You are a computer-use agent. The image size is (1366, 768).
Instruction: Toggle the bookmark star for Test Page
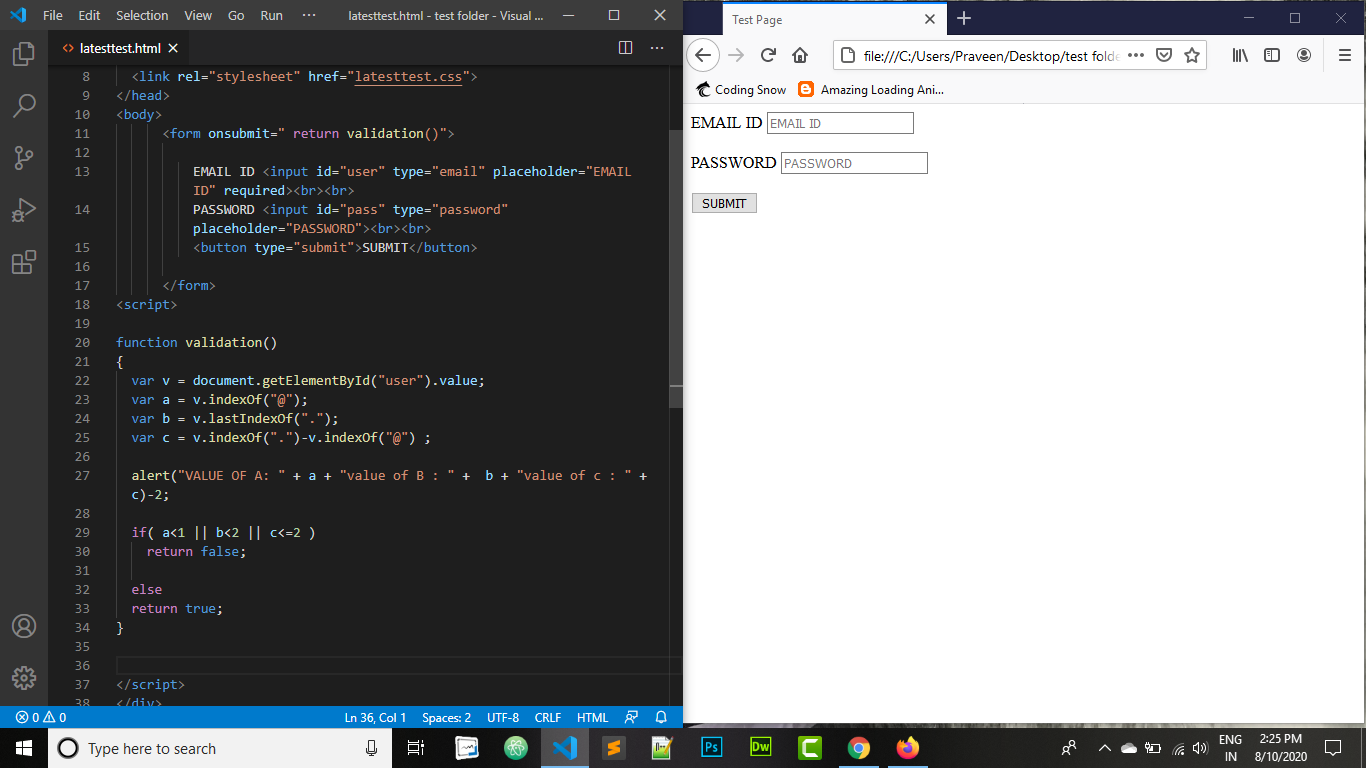(x=1192, y=56)
